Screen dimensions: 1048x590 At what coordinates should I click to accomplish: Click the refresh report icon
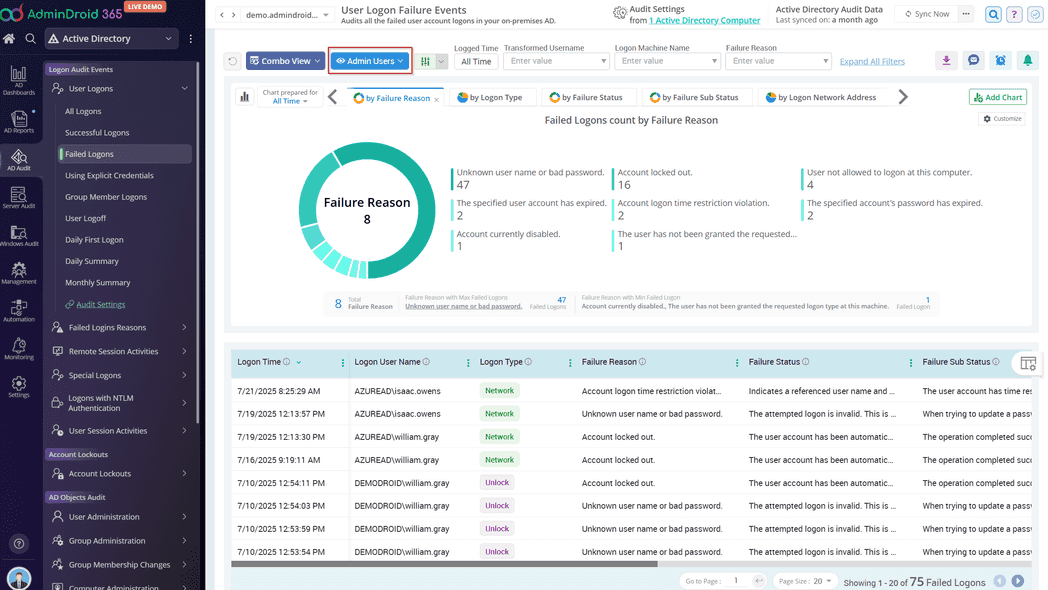(232, 61)
